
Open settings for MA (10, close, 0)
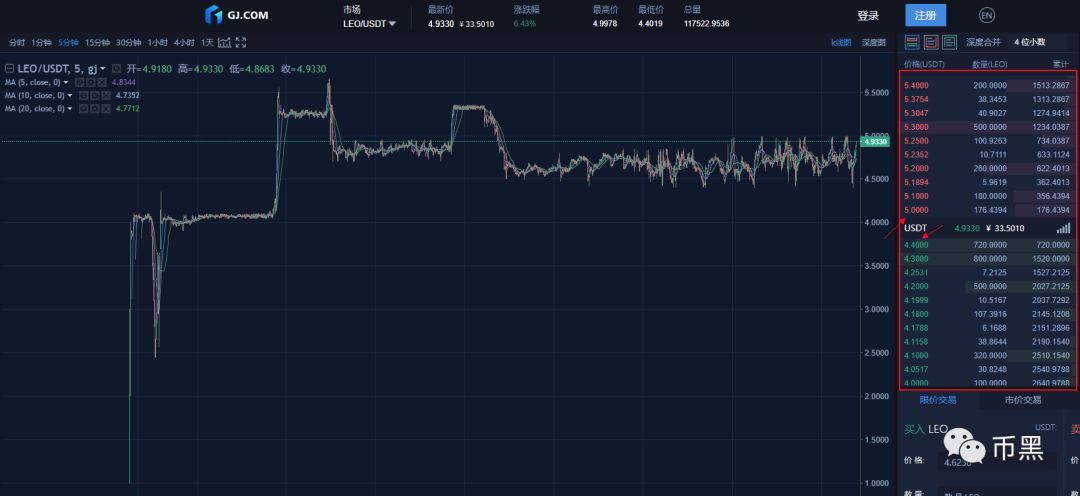[x=94, y=95]
